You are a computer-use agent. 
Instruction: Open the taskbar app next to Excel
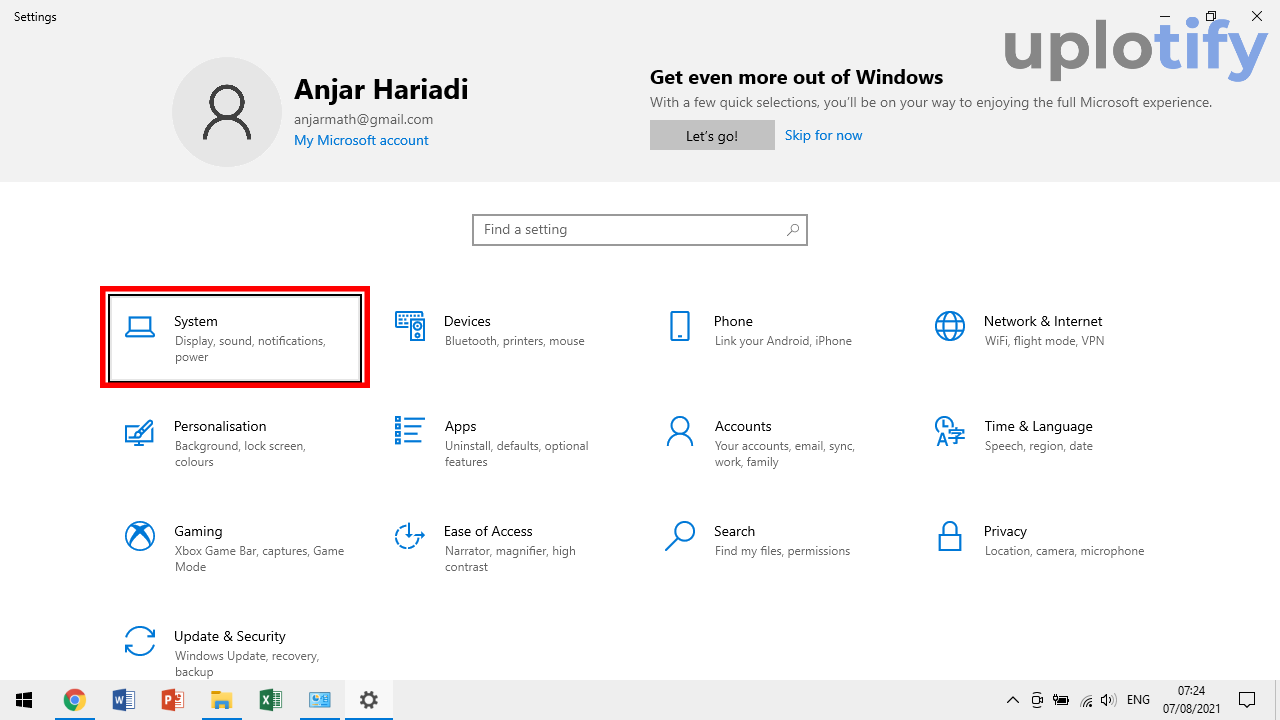click(x=320, y=700)
